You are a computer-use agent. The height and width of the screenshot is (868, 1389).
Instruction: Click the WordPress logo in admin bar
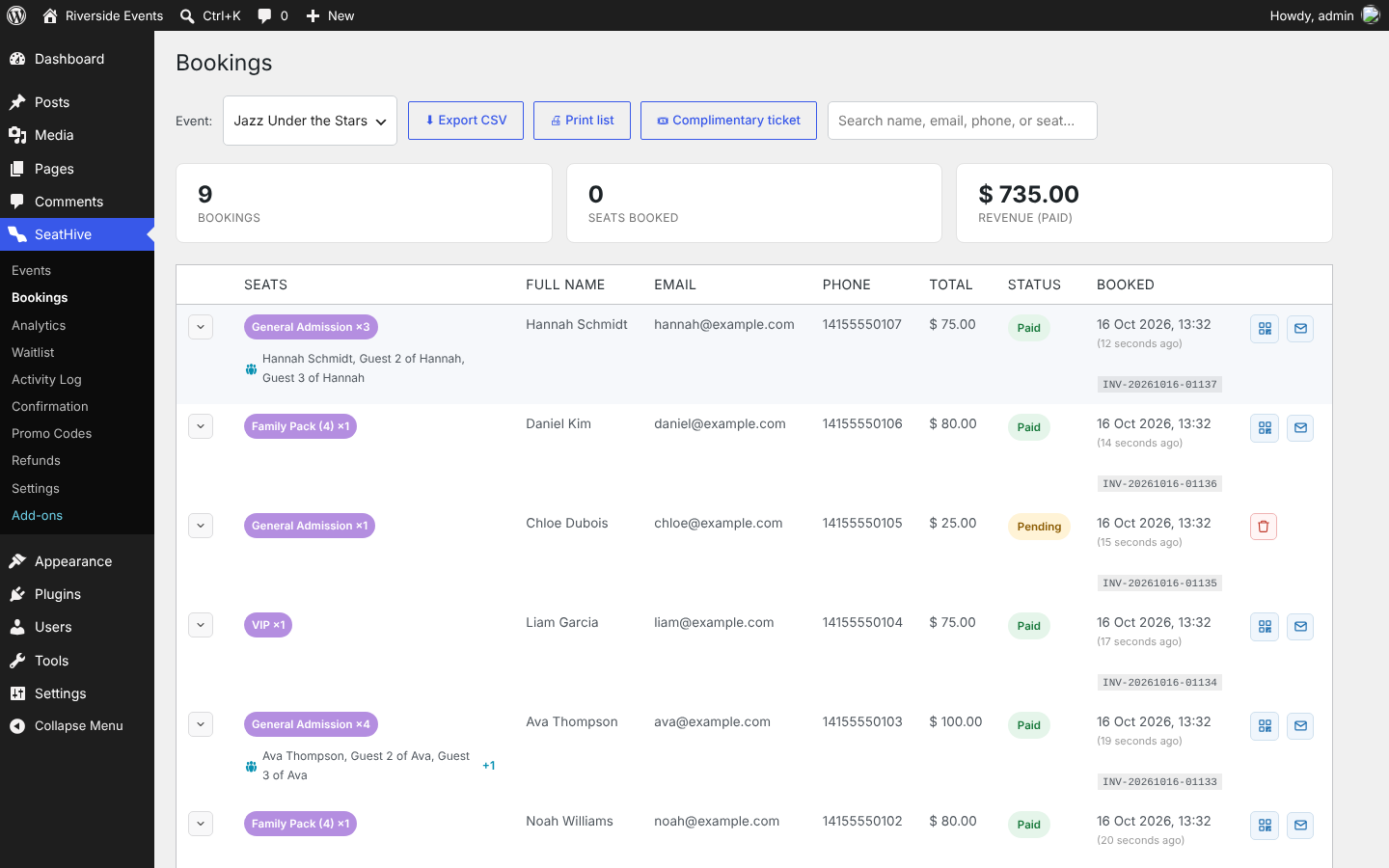(16, 15)
